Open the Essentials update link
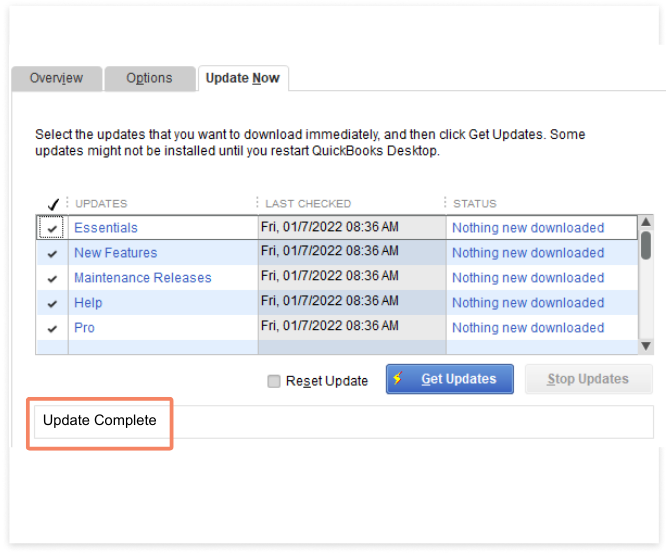The width and height of the screenshot is (668, 553). [106, 228]
